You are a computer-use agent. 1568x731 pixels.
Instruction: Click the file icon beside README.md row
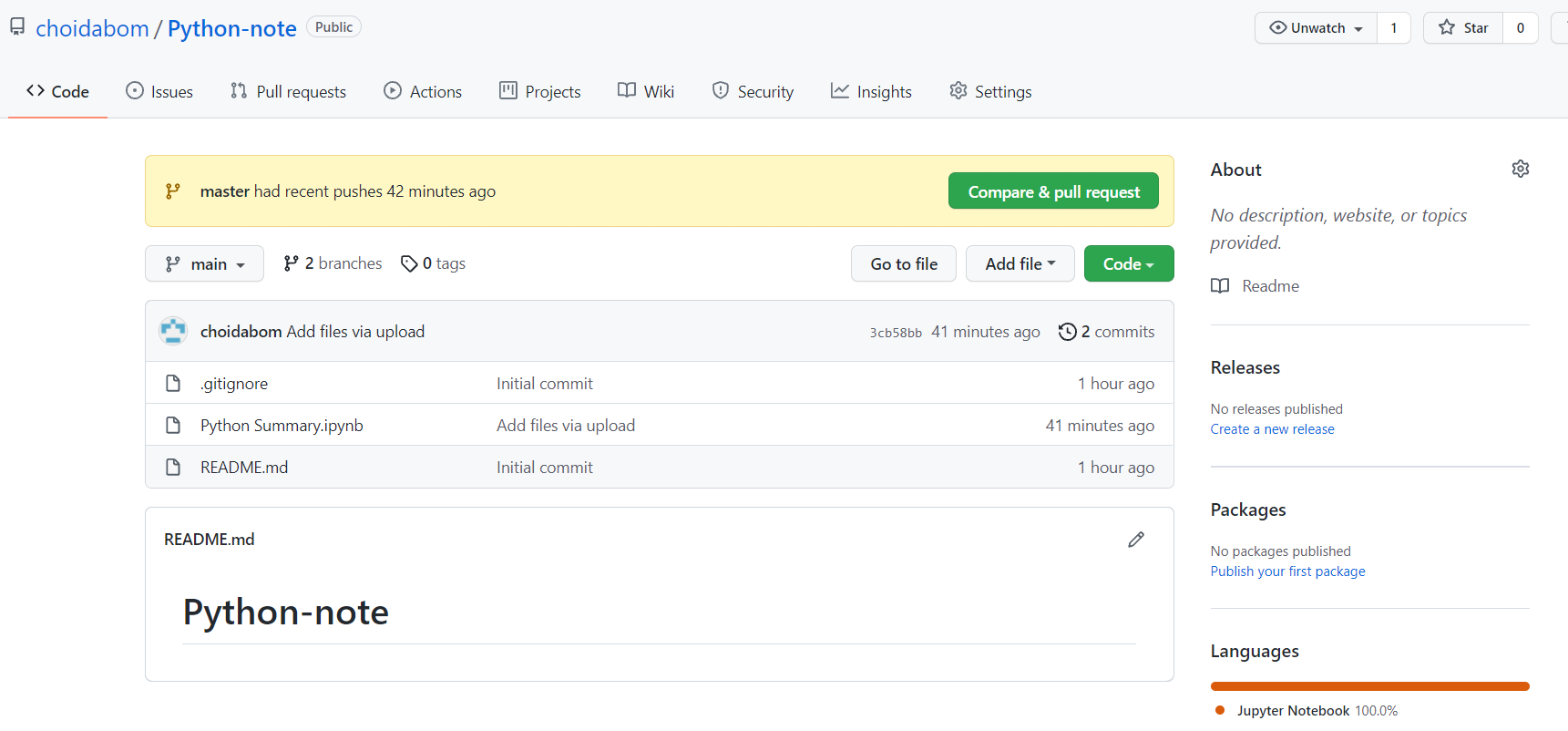point(173,468)
